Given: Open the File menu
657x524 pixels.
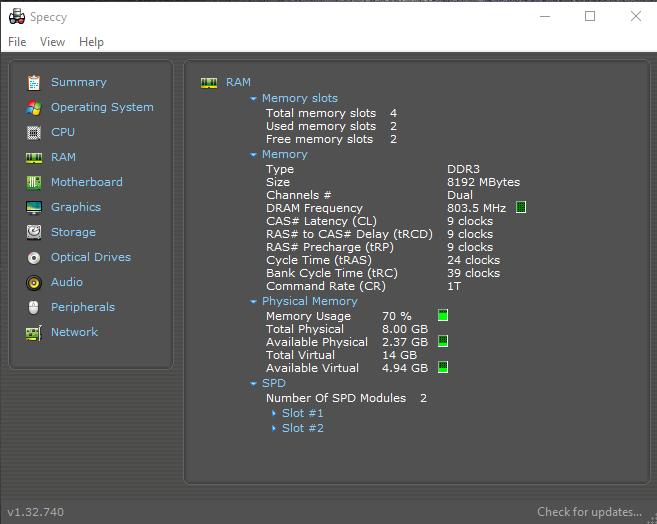Looking at the screenshot, I should click(x=17, y=42).
